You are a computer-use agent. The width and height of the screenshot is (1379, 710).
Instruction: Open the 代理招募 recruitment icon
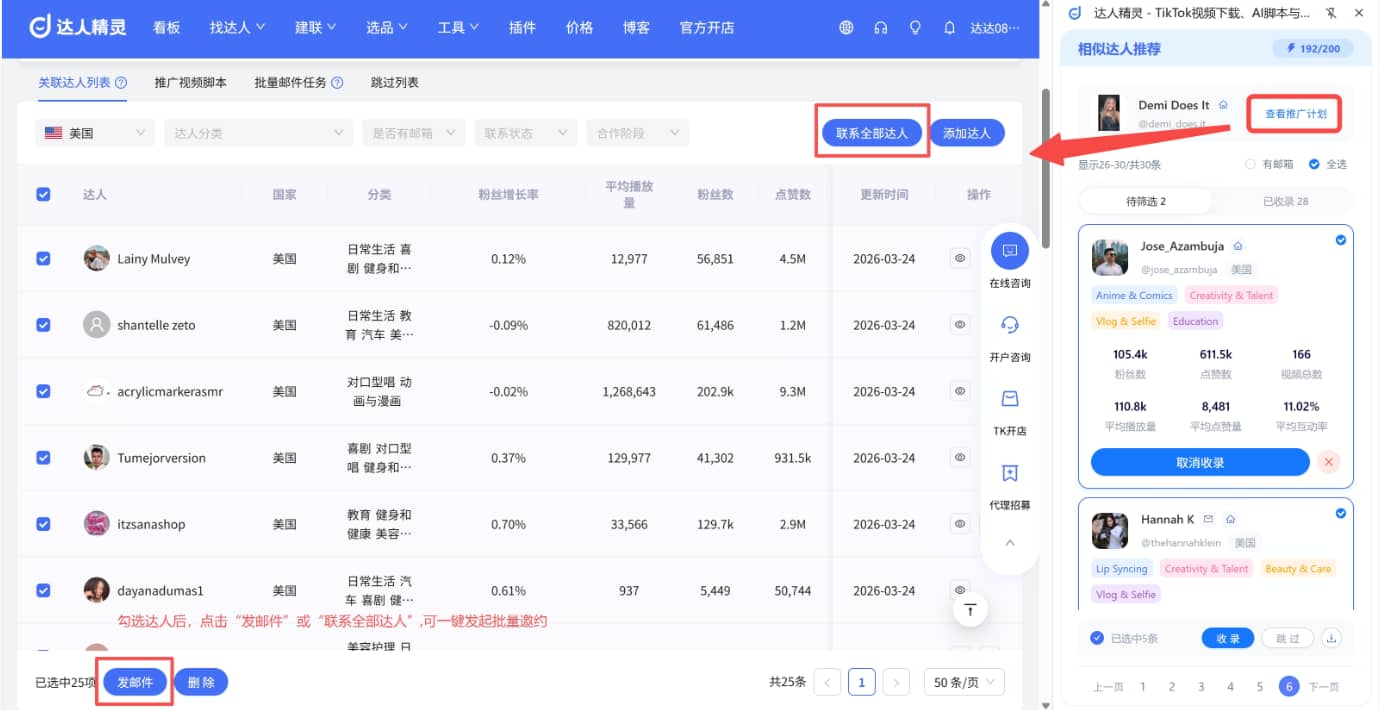(x=1009, y=471)
